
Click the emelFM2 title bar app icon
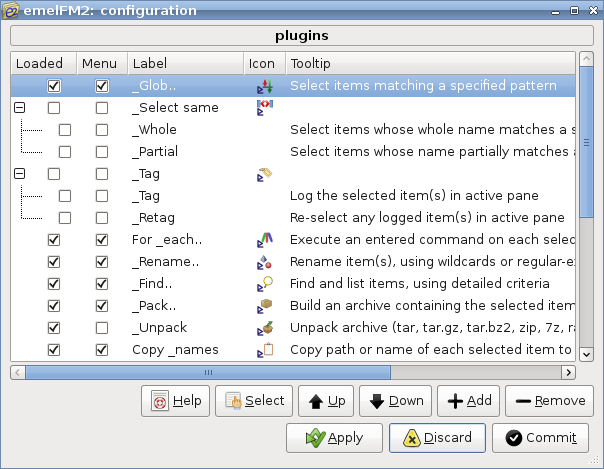[10, 10]
